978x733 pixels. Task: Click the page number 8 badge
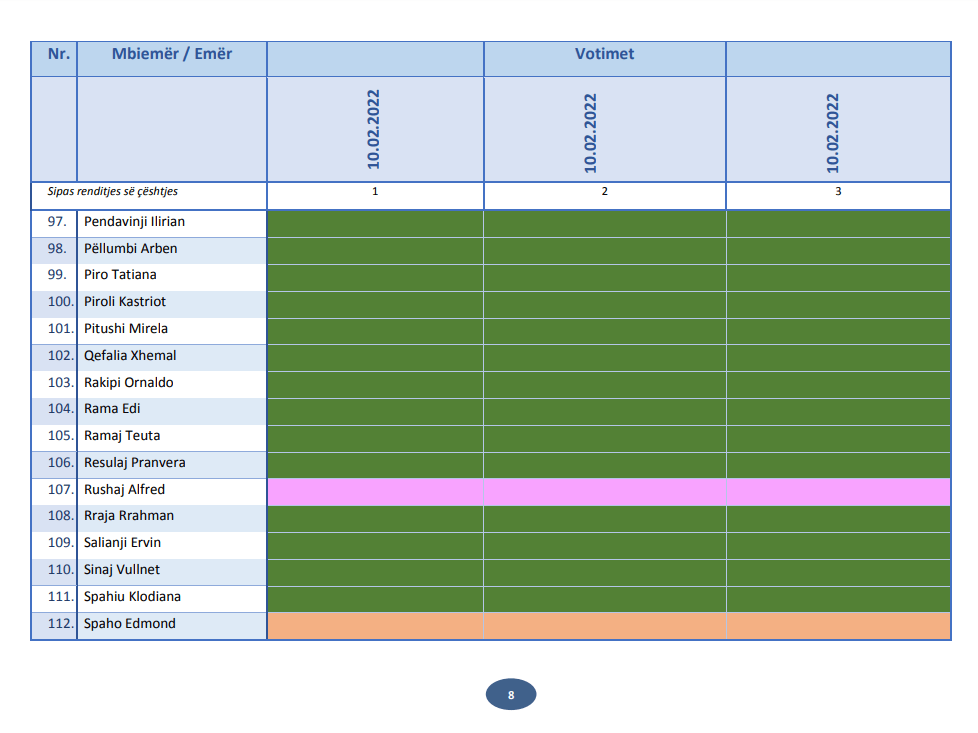[x=511, y=695]
